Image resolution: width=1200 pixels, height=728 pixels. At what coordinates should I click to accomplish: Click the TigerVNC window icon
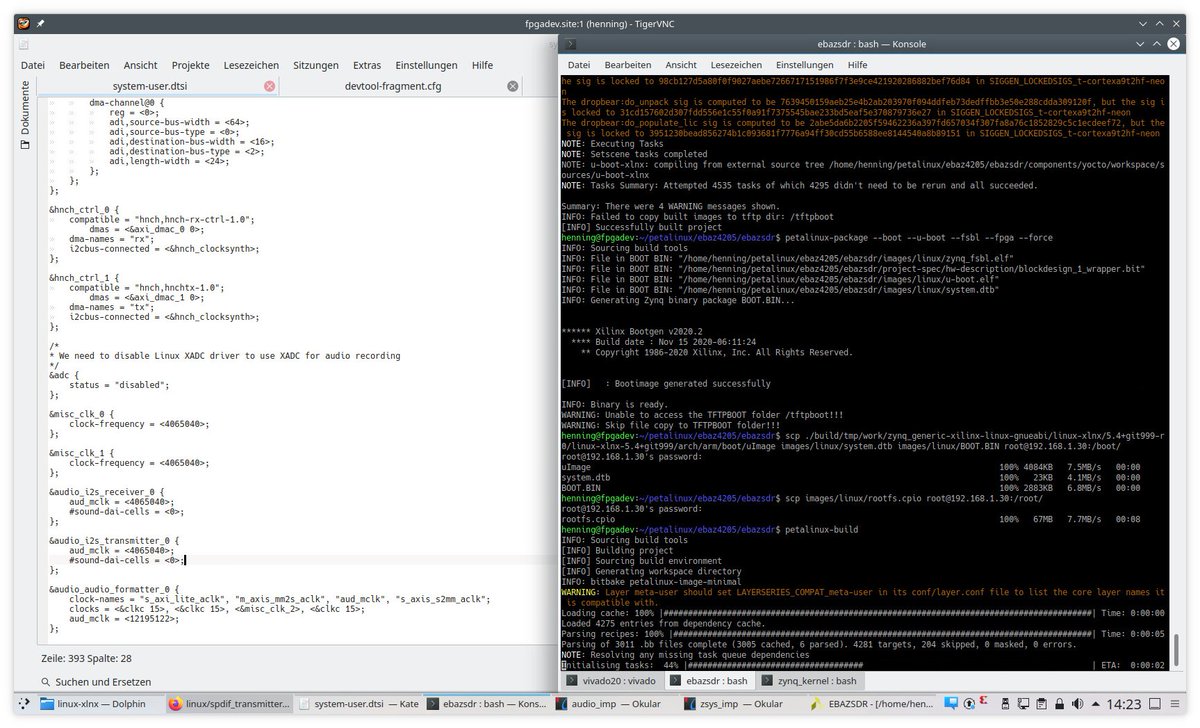22,21
